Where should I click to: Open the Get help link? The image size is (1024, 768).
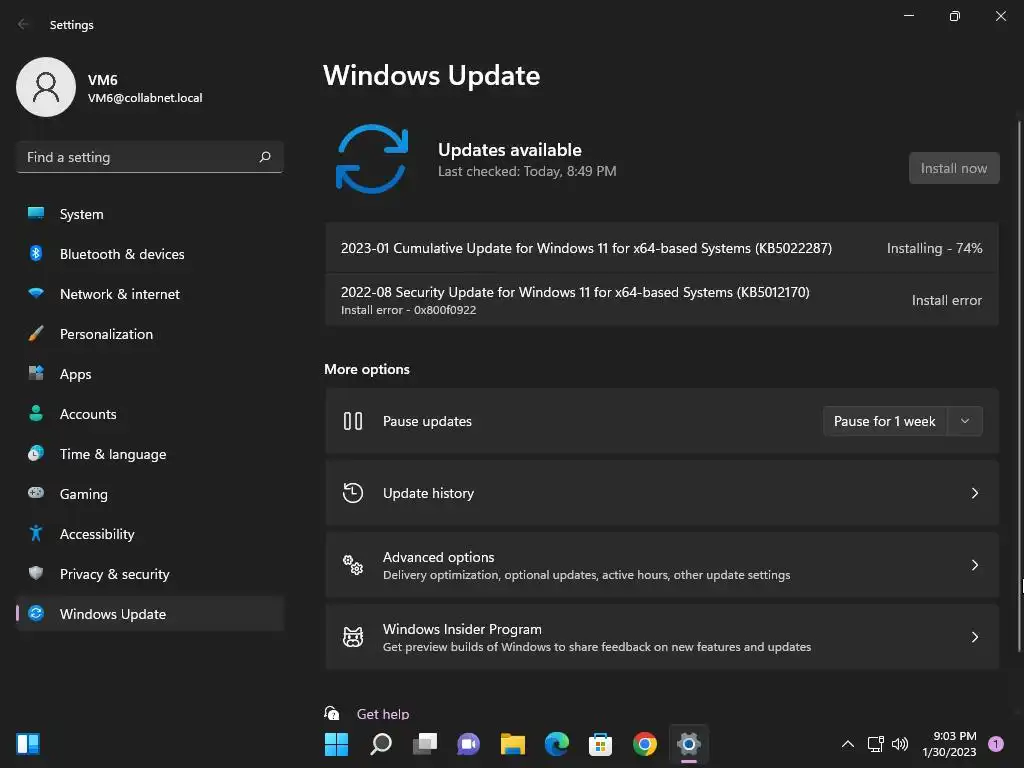[383, 714]
